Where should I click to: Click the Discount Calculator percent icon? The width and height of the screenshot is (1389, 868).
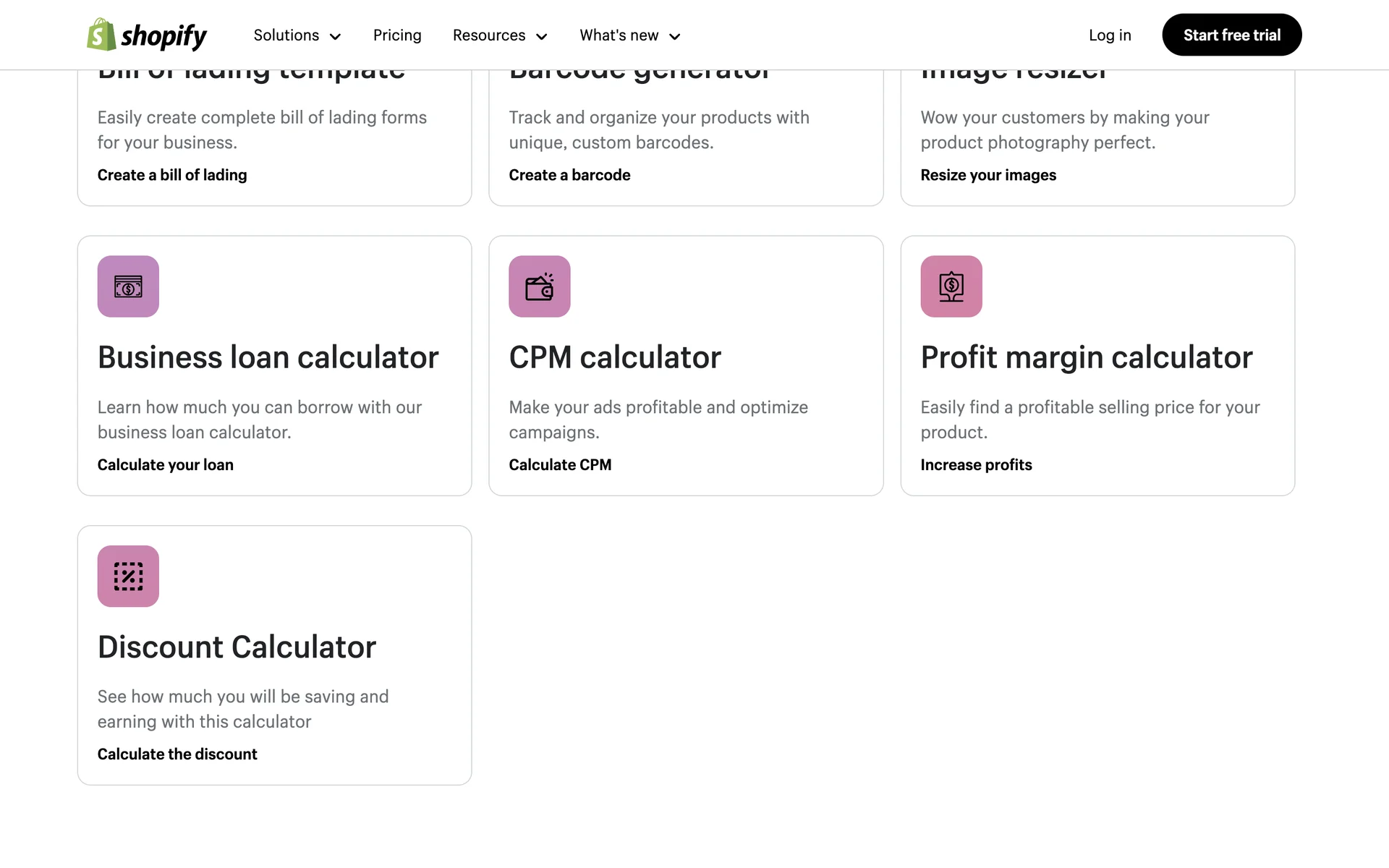(128, 576)
